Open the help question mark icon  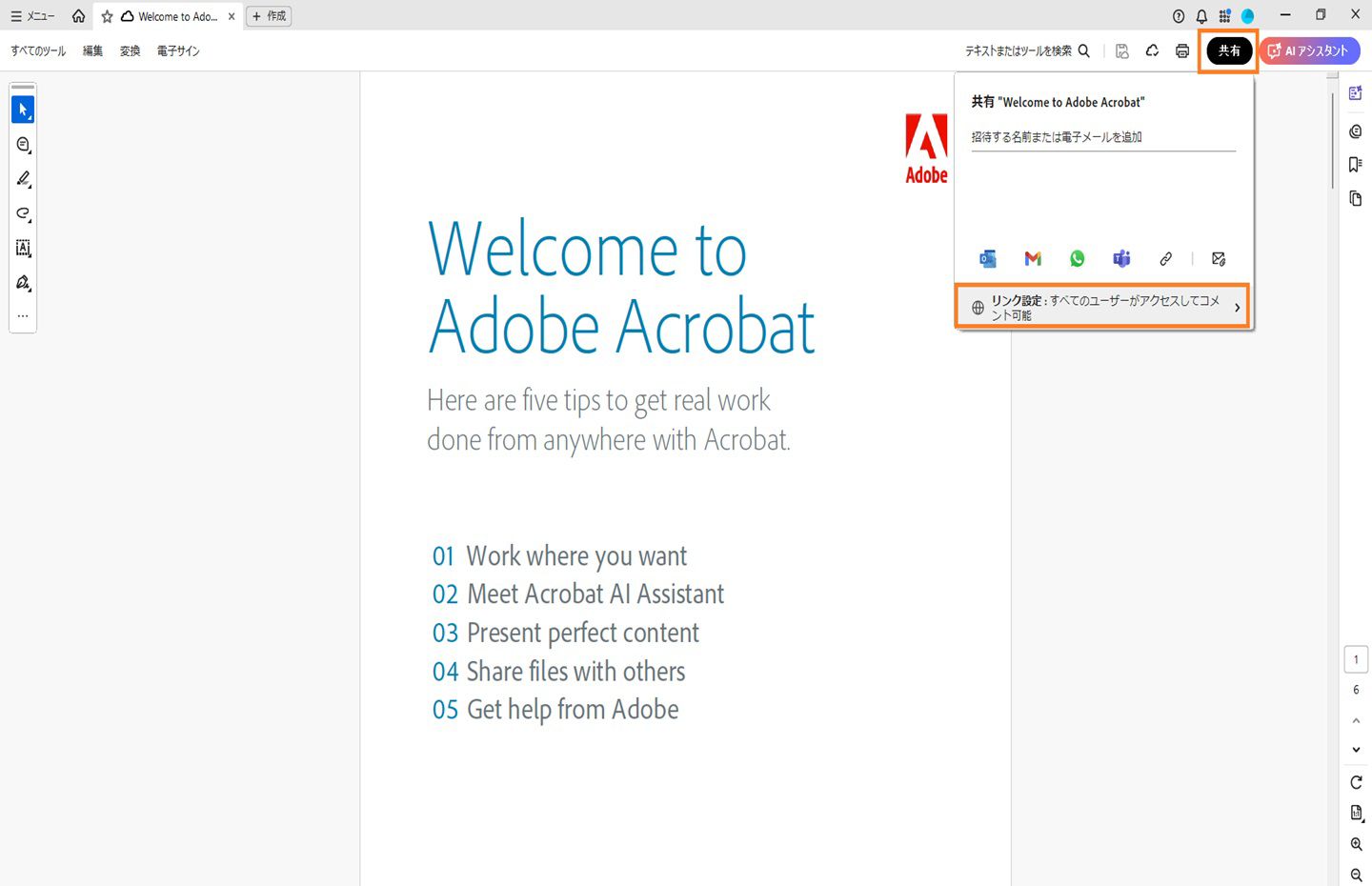1179,16
